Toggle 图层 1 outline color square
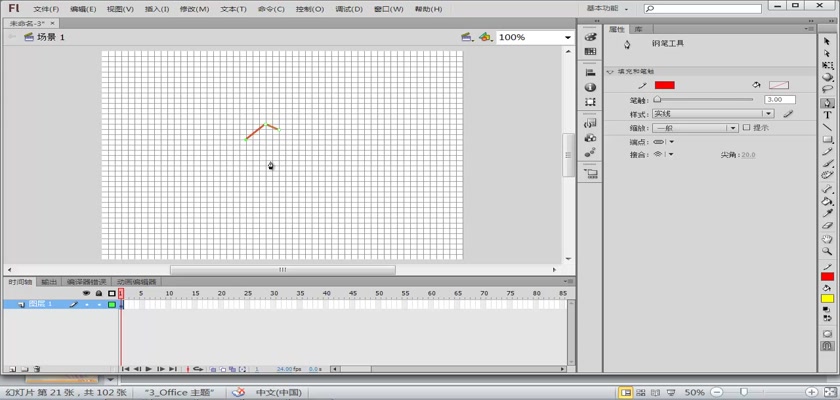 pyautogui.click(x=111, y=305)
